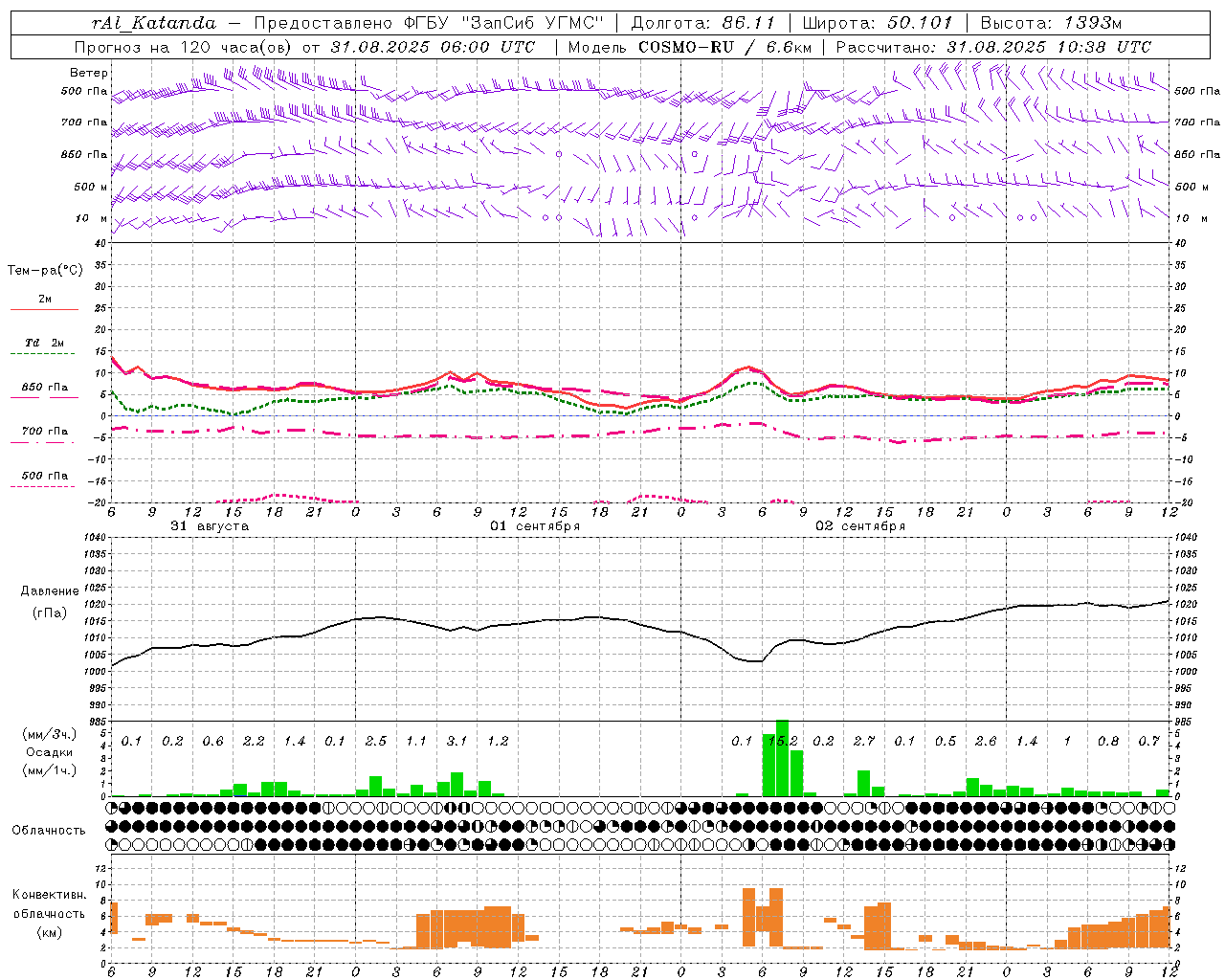1225x980 pixels.
Task: Click the 0.8 precipitation total value
Action: click(1108, 742)
